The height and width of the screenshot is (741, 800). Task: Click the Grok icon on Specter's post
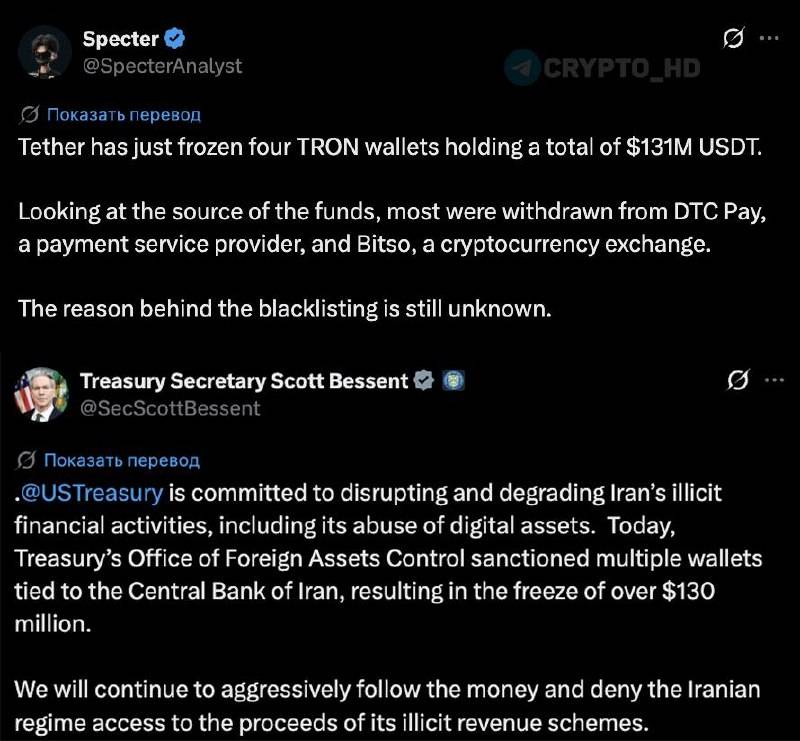(734, 38)
